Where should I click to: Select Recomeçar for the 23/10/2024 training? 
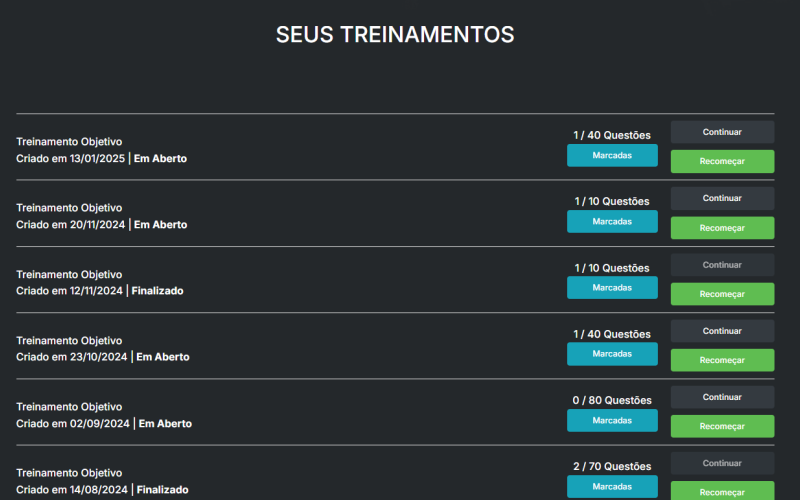point(722,360)
